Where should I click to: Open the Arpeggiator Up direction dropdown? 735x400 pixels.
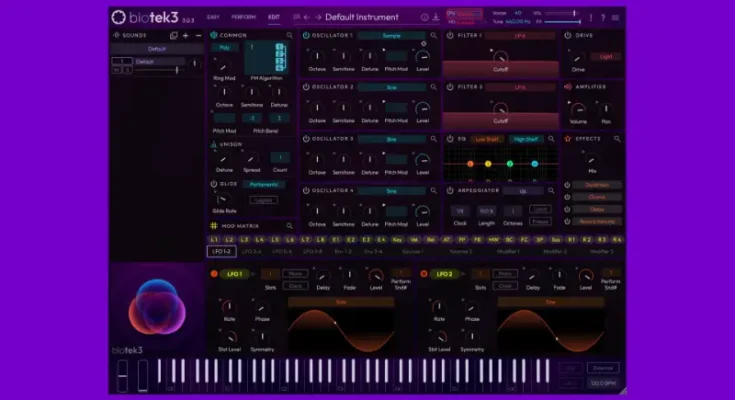(x=522, y=190)
